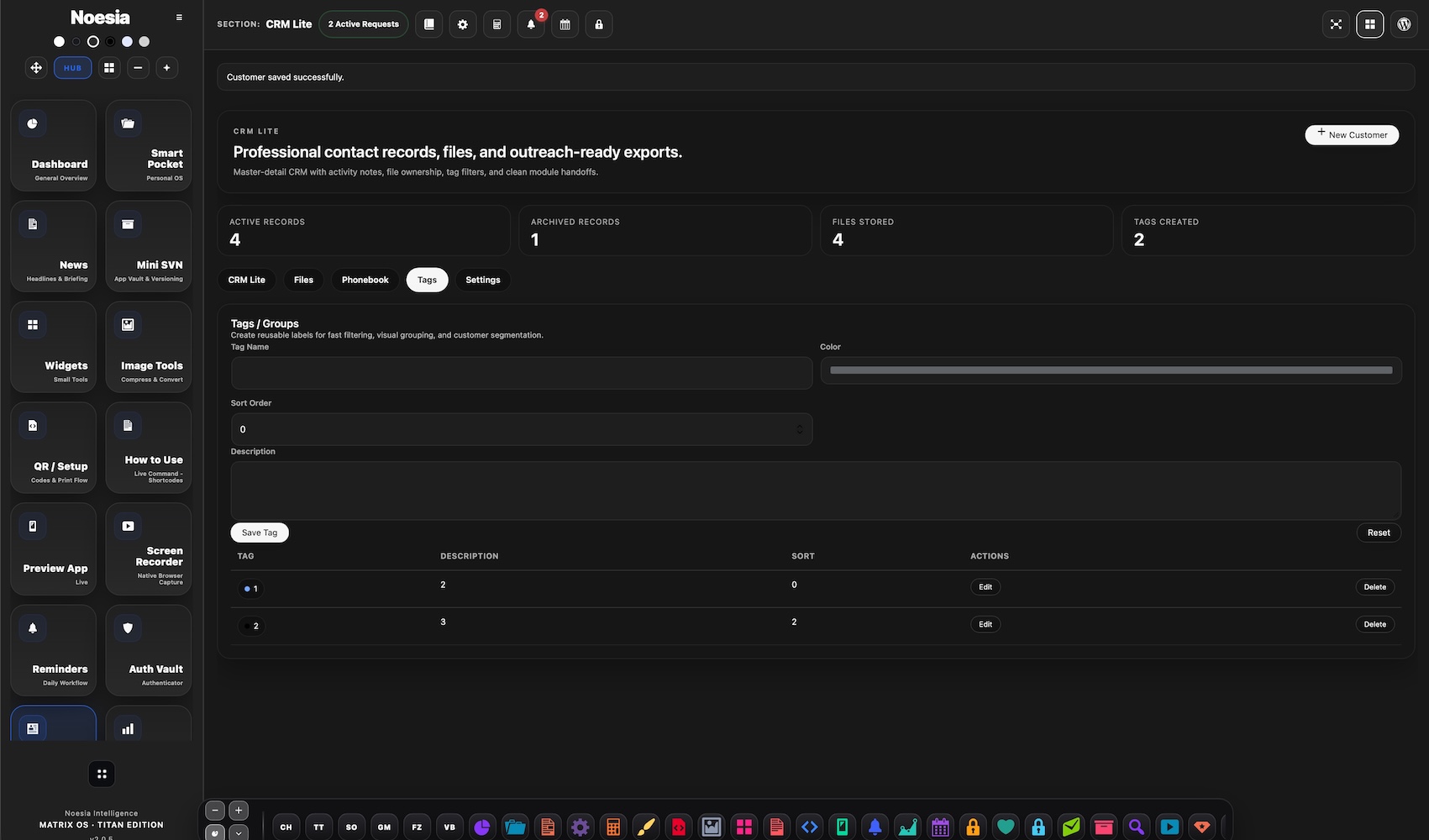Open the Dashboard tile in the sidebar
Viewport: 1429px width, 840px height.
tap(53, 145)
